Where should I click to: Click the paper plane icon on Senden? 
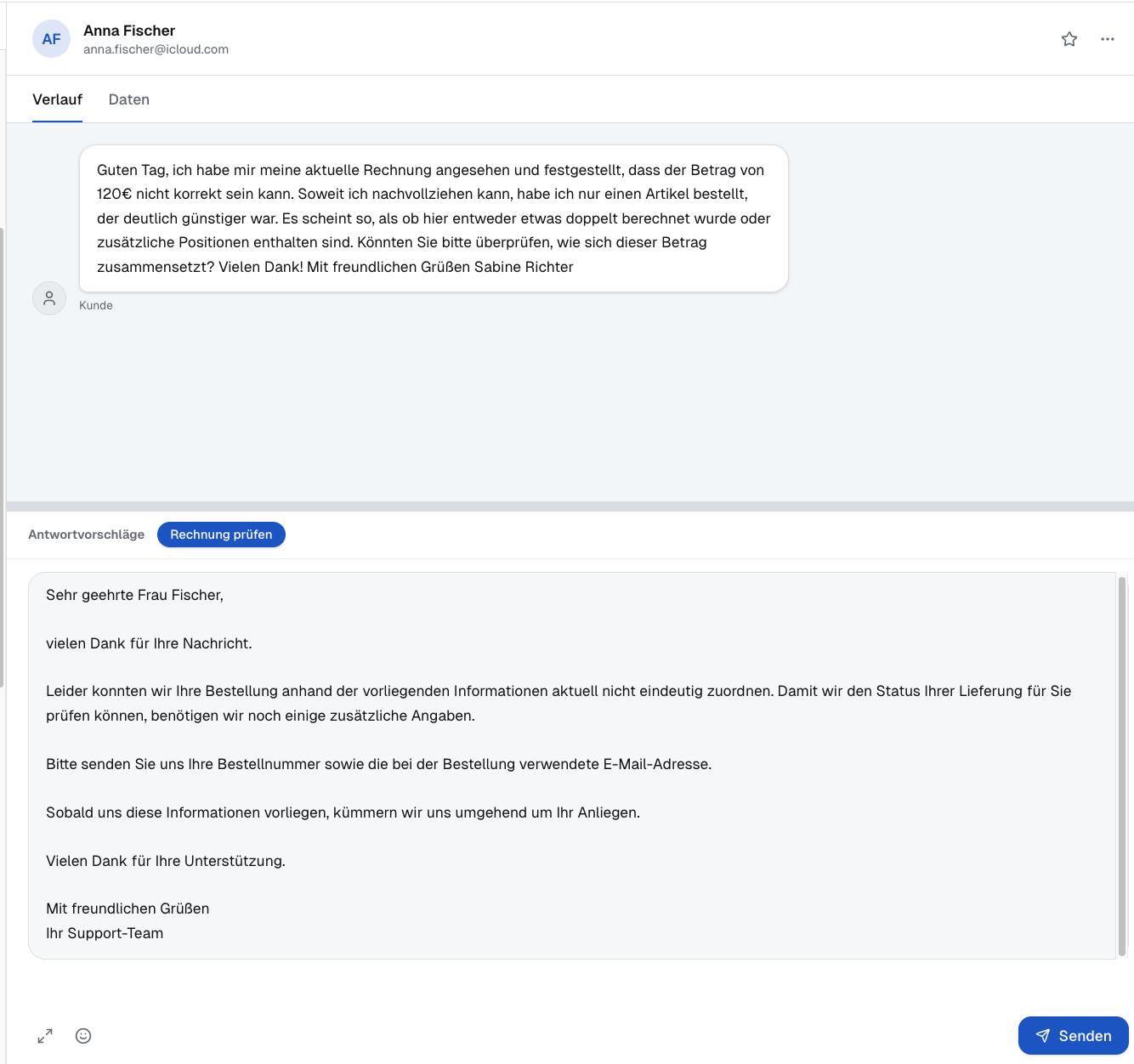tap(1043, 1036)
